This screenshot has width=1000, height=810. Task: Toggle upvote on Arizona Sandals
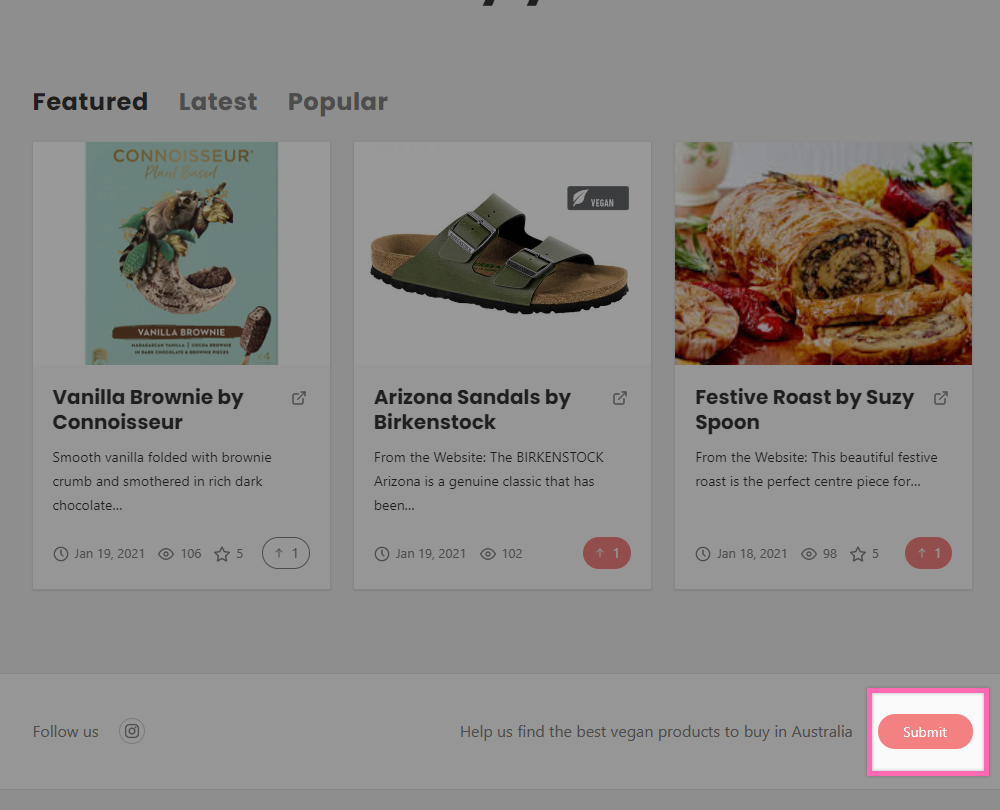607,553
